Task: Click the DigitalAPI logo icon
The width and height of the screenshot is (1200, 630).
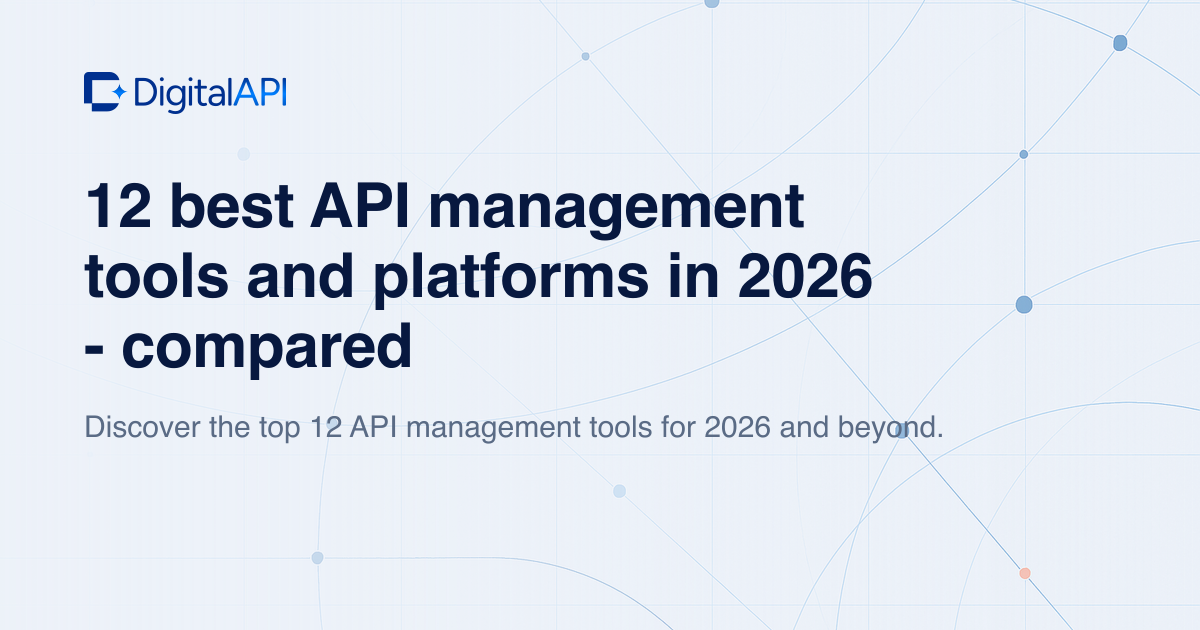Action: (x=105, y=91)
